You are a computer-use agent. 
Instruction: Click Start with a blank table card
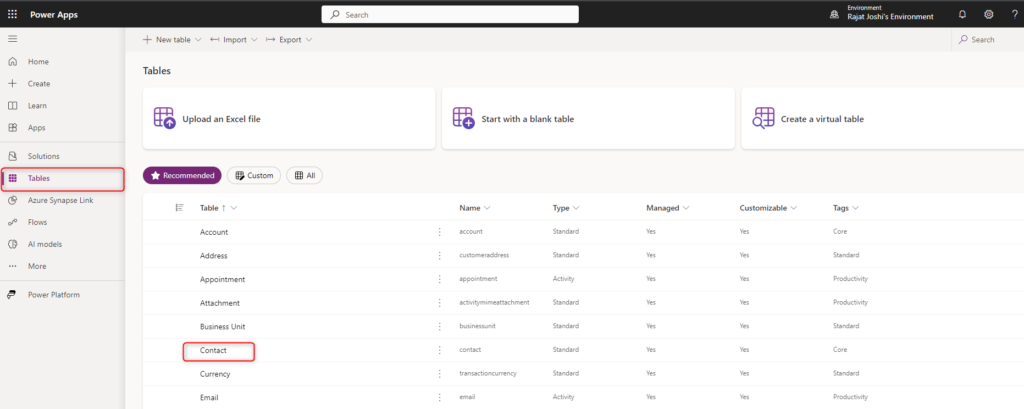pyautogui.click(x=588, y=118)
